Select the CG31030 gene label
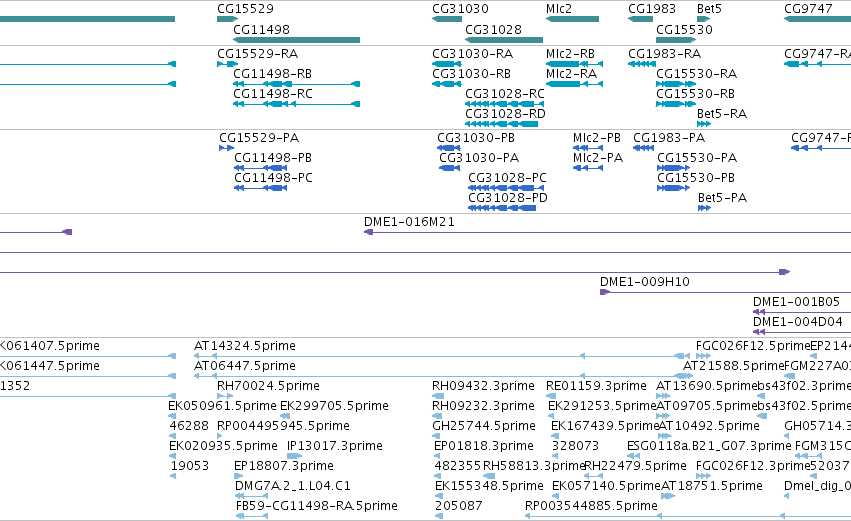Screen dimensions: 851x521 click(460, 9)
